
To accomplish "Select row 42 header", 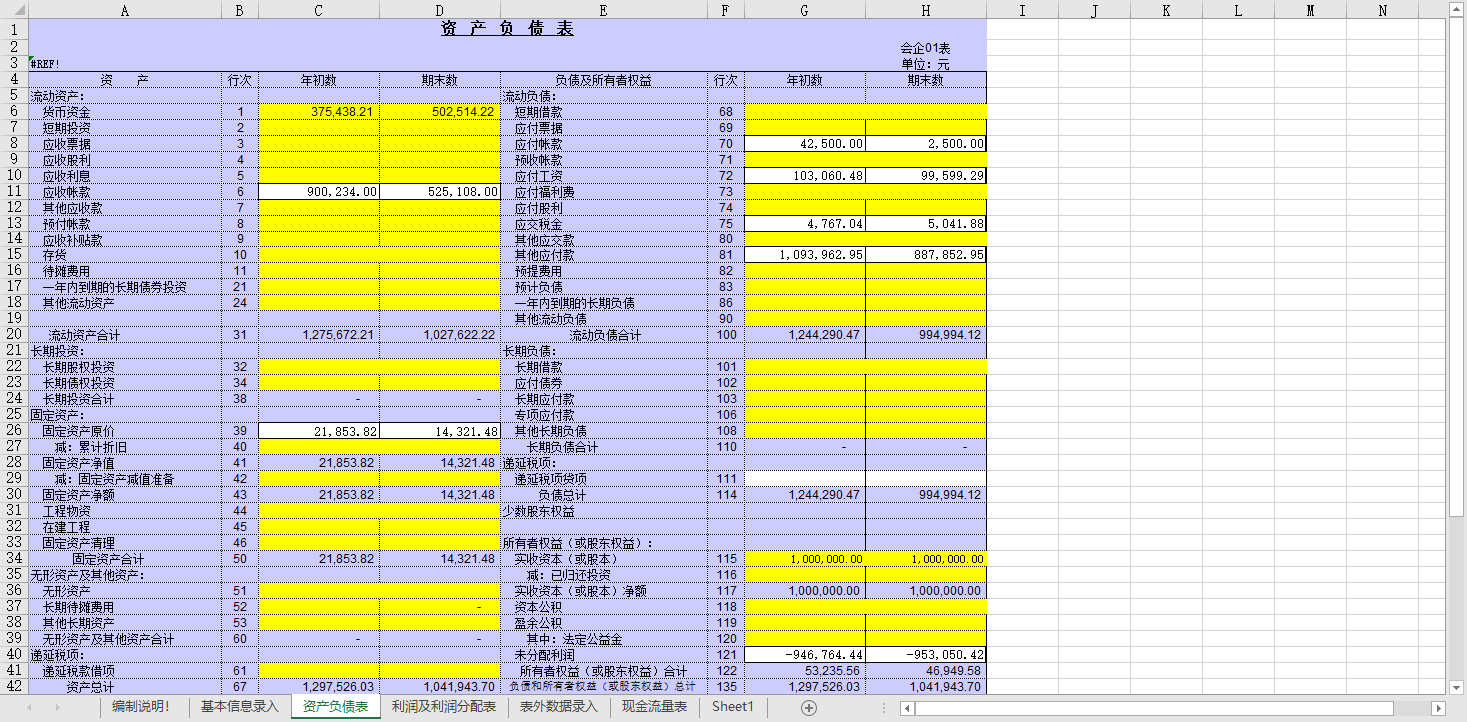I will (x=14, y=686).
